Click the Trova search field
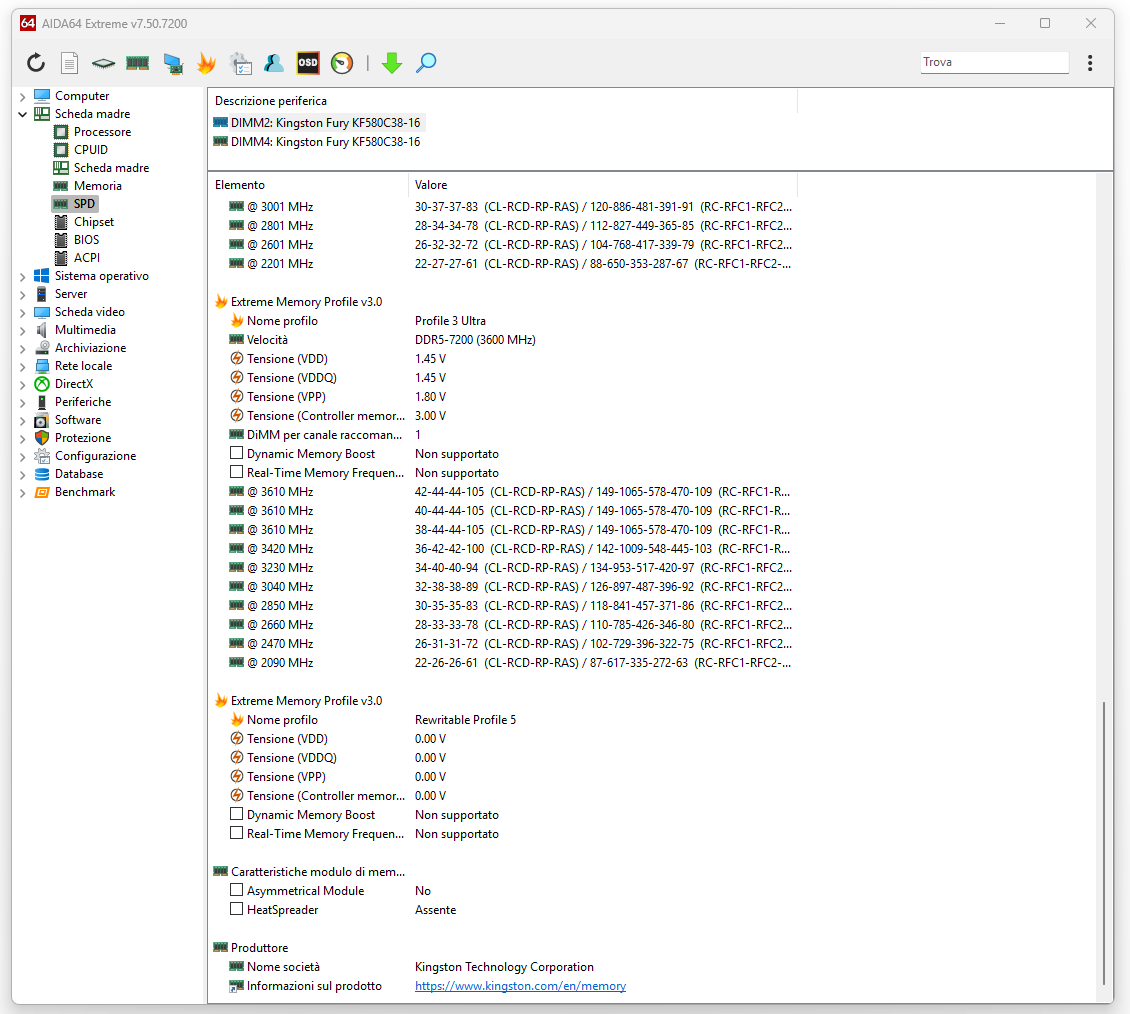Viewport: 1130px width, 1014px height. 995,62
